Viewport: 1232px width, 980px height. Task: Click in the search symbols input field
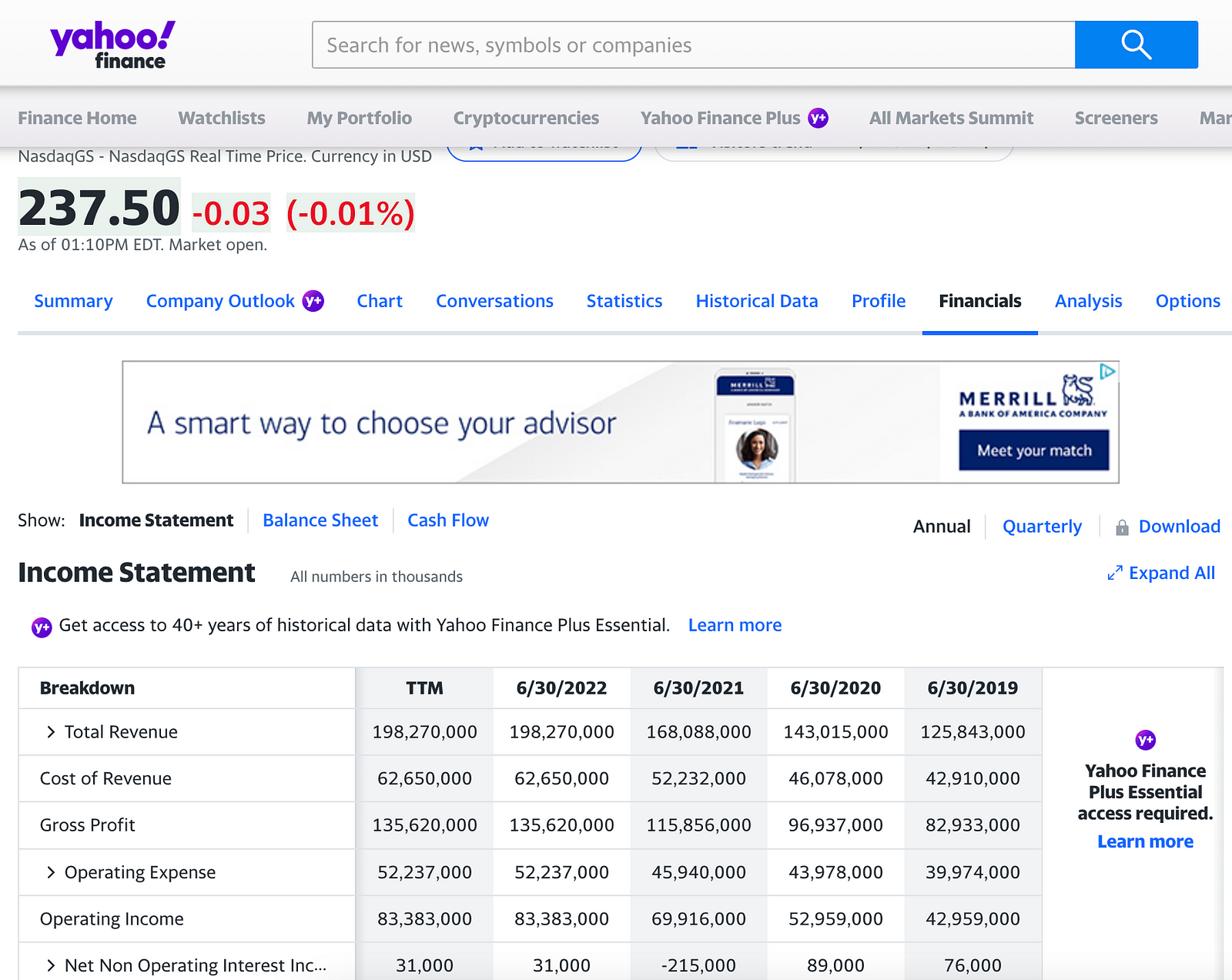(x=693, y=45)
